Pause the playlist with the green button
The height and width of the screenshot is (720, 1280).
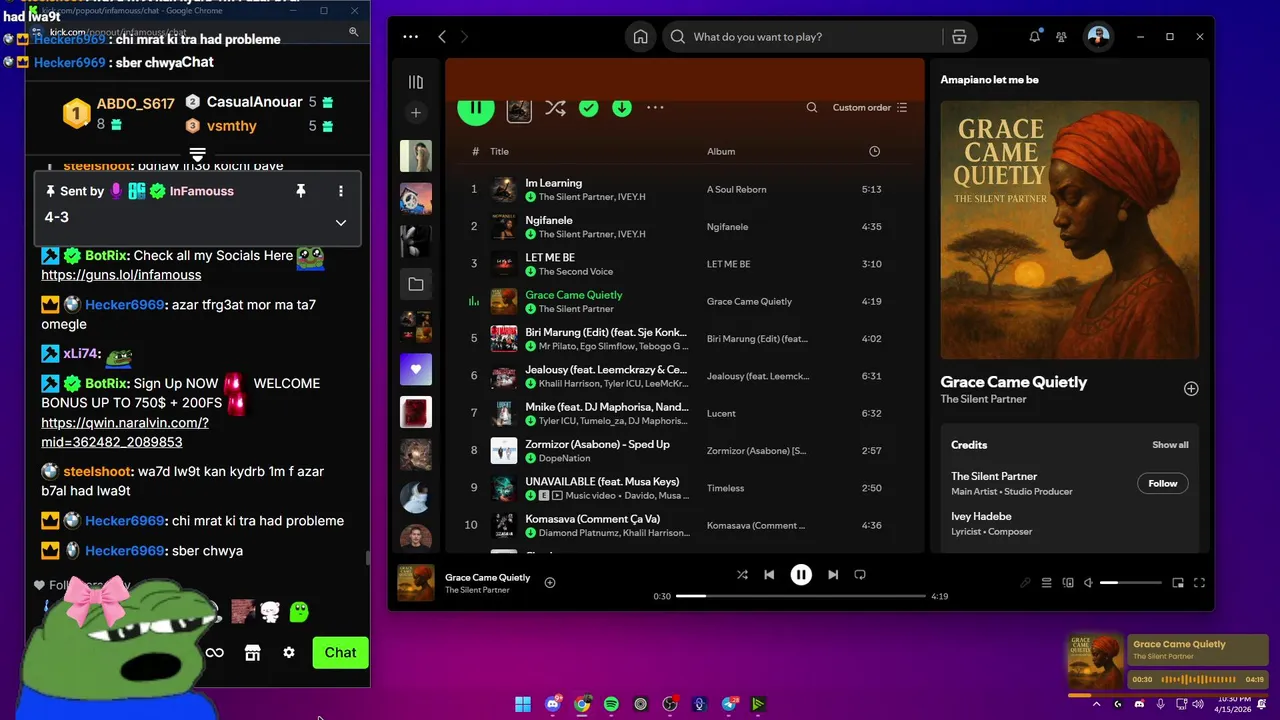[476, 107]
